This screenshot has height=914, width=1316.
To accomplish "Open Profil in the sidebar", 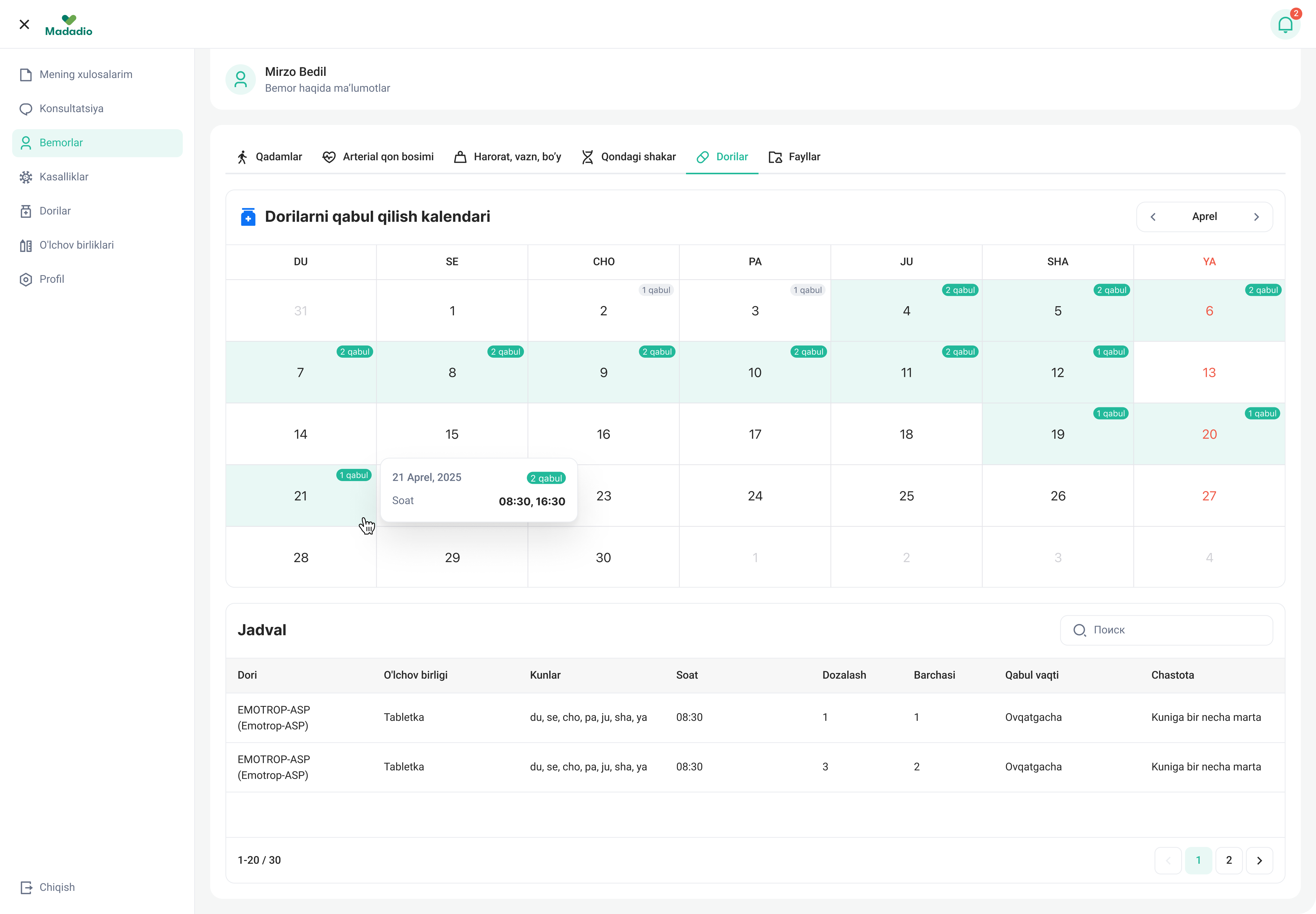I will [x=51, y=279].
